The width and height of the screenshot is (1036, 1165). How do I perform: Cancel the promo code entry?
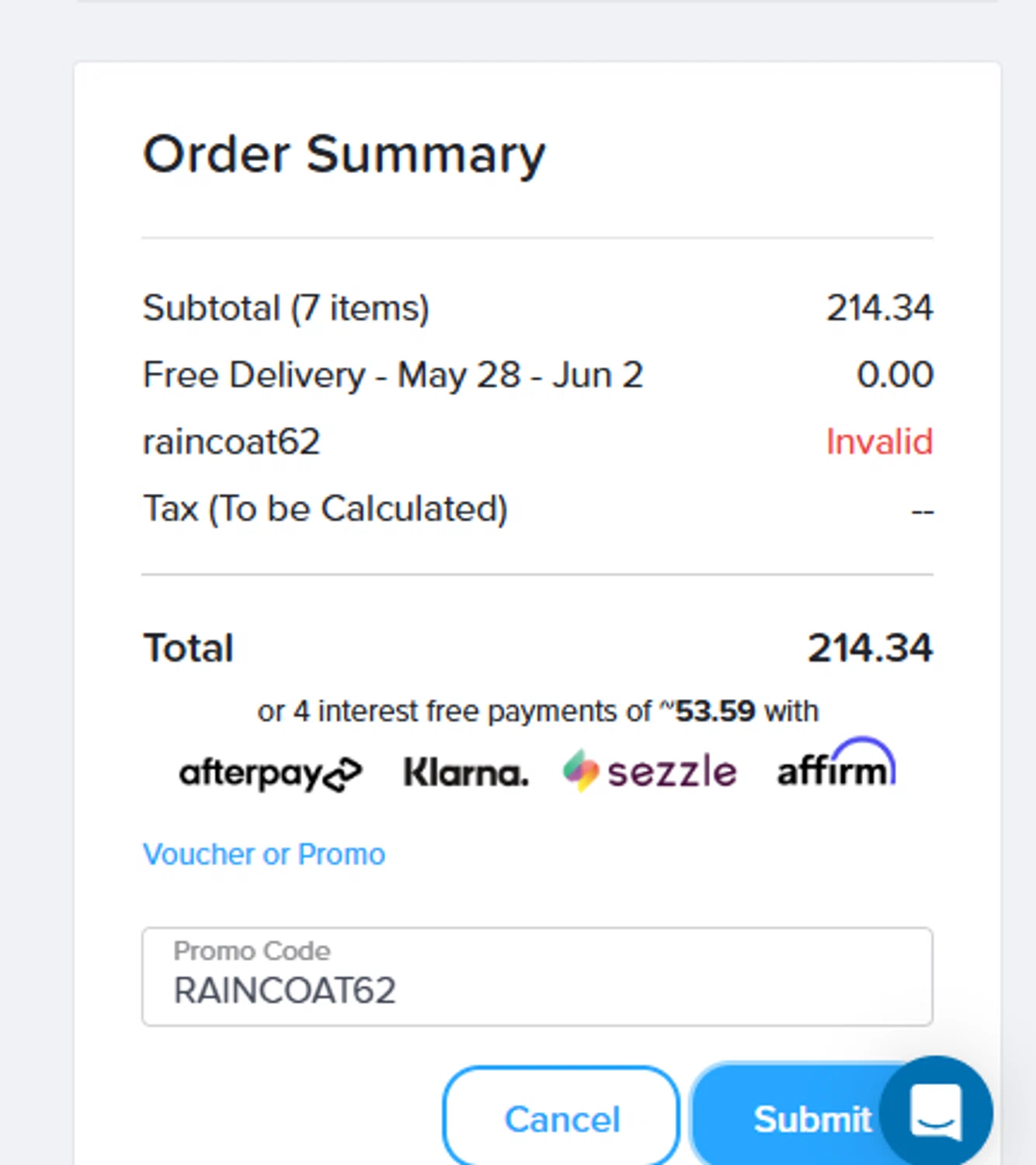click(561, 1119)
